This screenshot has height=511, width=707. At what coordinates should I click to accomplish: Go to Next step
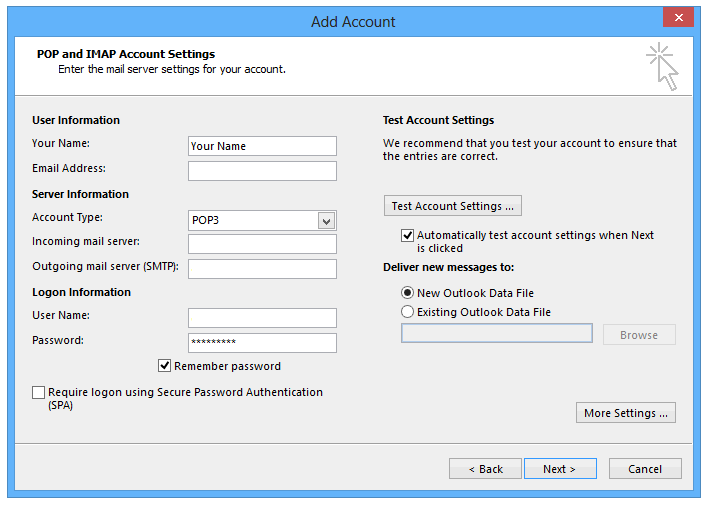pyautogui.click(x=560, y=469)
